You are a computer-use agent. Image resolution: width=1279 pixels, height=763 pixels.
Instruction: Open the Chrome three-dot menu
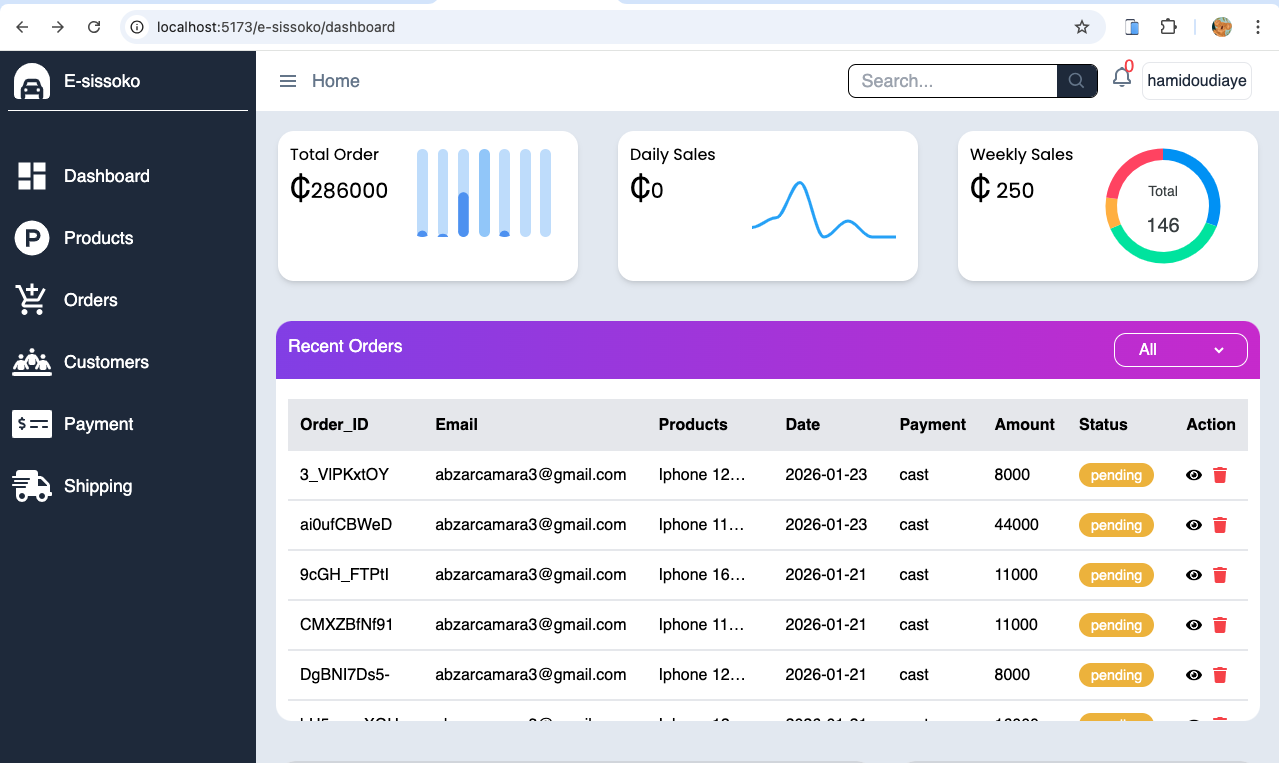[1256, 27]
